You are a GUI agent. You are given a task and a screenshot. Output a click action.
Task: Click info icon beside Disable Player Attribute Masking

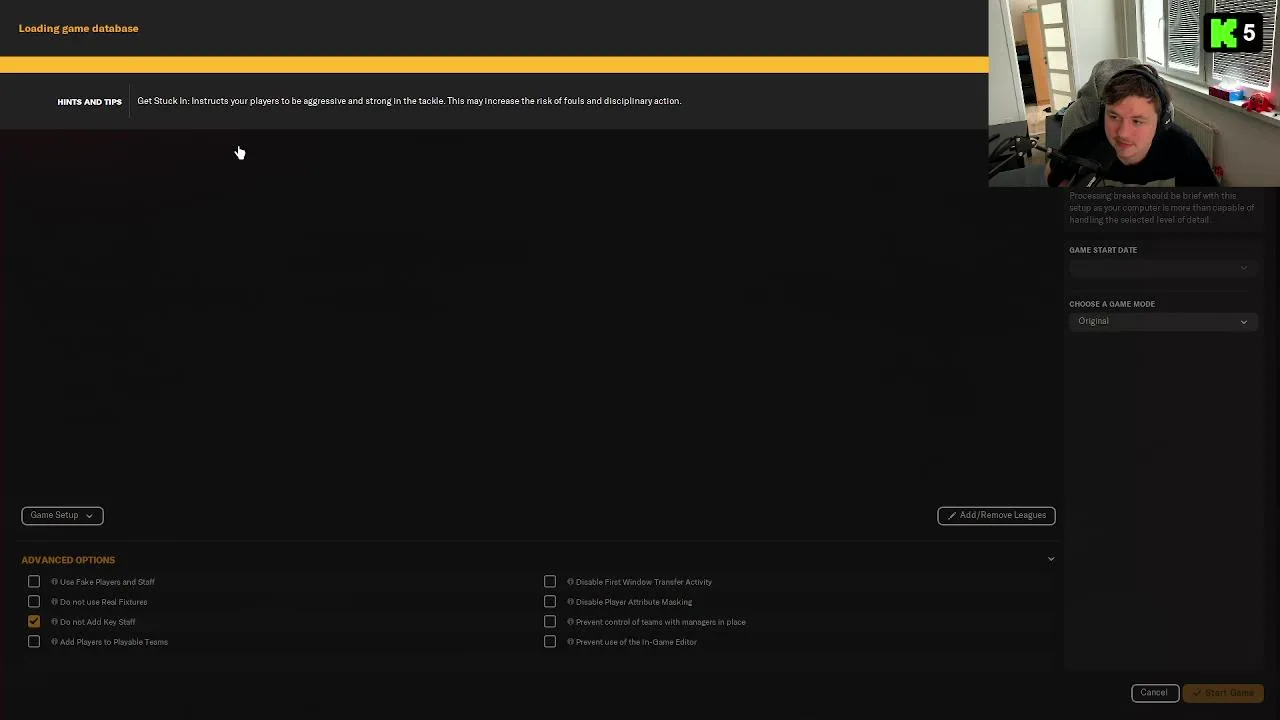point(570,602)
